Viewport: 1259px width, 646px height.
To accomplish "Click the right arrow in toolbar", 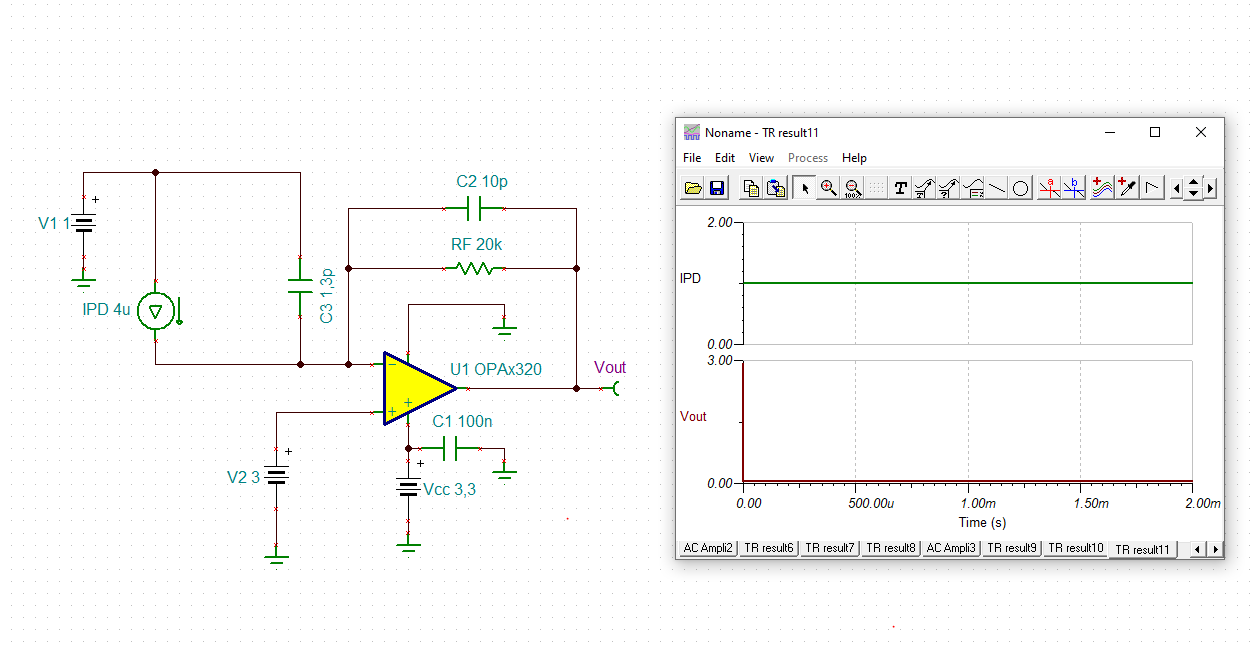I will 1210,188.
